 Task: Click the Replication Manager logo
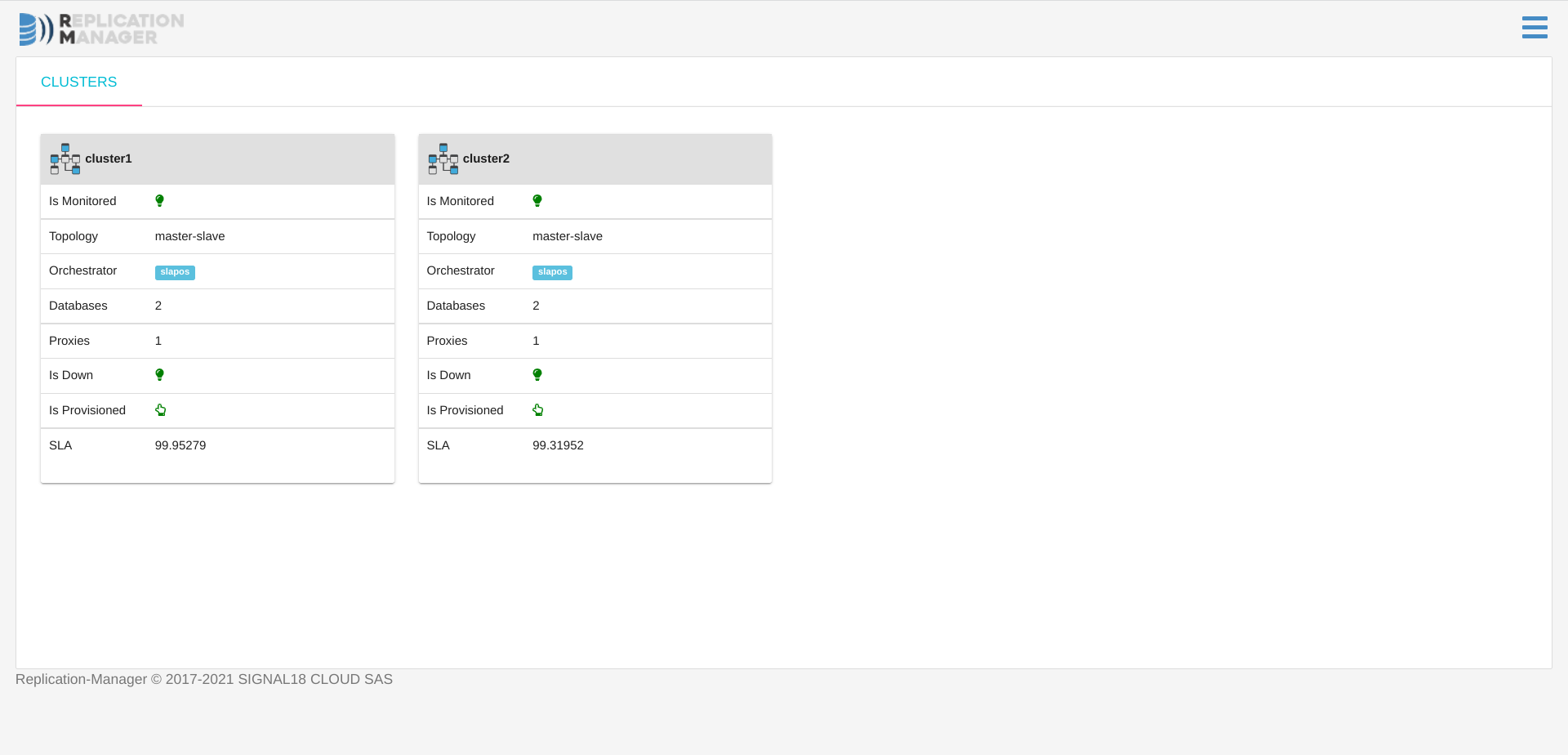pos(102,29)
